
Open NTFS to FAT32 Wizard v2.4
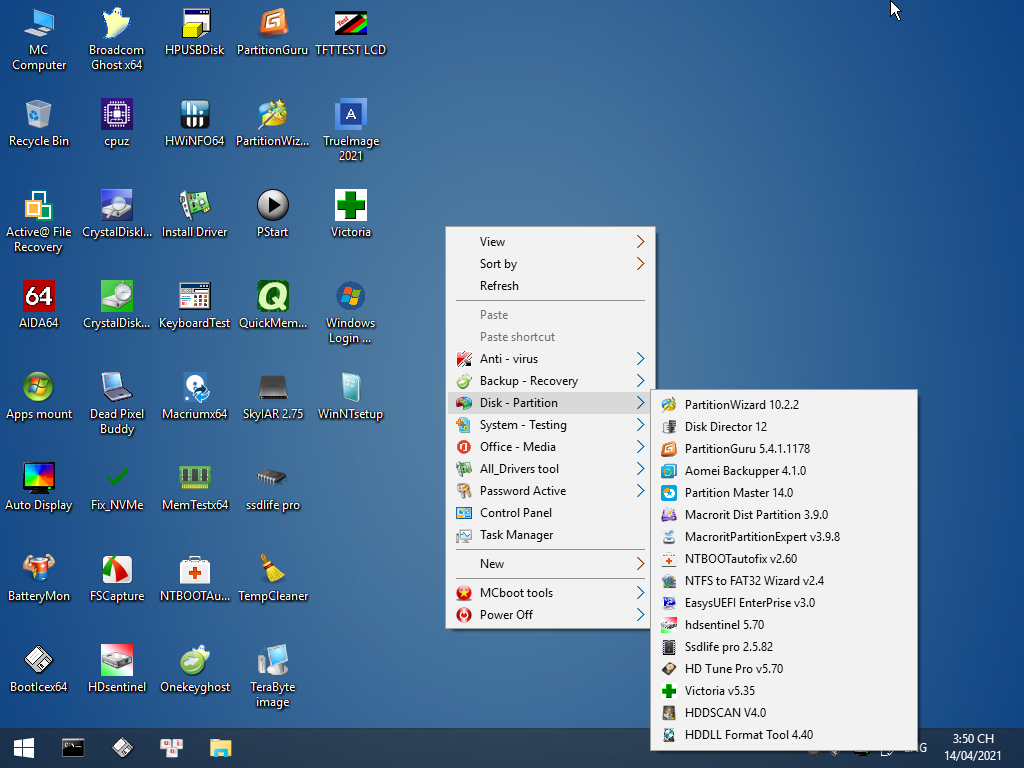(784, 581)
